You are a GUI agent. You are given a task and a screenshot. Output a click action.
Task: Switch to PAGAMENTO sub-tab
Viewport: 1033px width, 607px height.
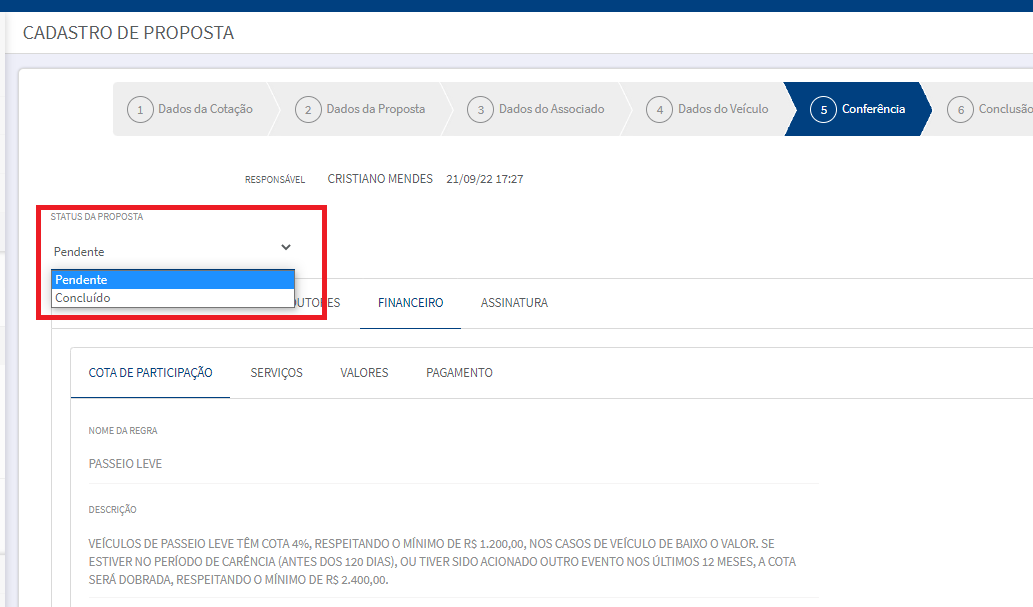click(x=459, y=373)
